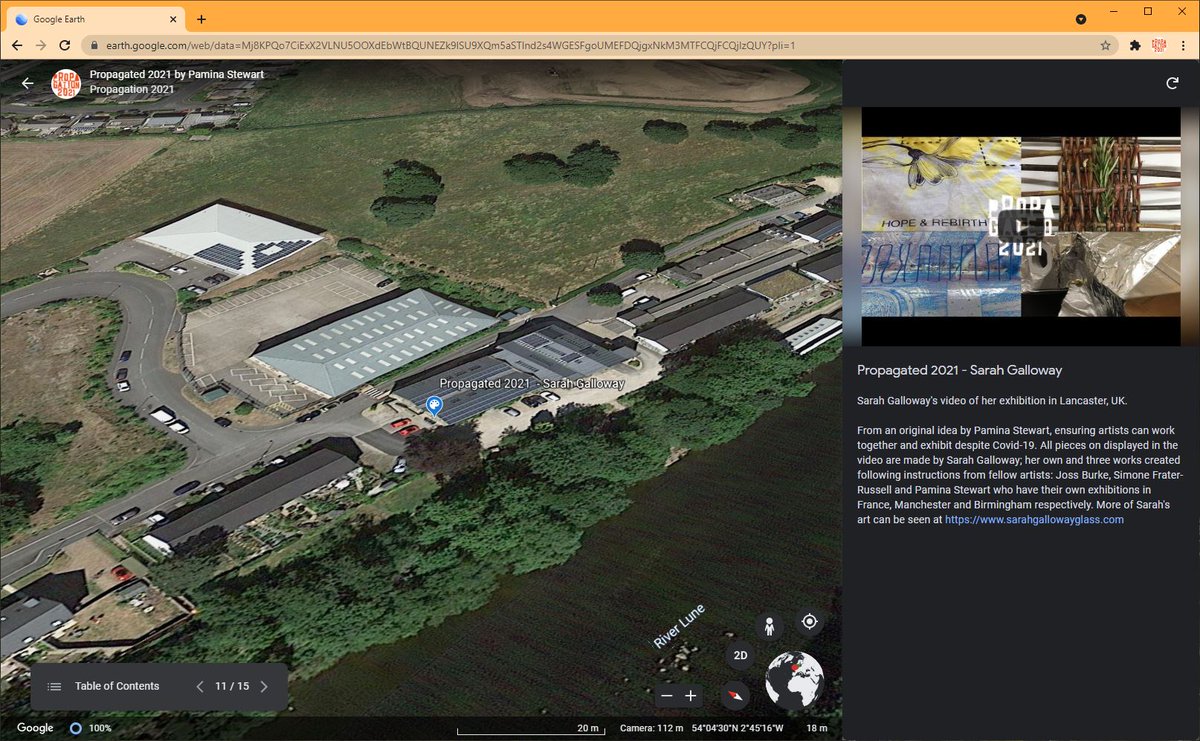Click the site lock icon in address bar

click(x=94, y=45)
